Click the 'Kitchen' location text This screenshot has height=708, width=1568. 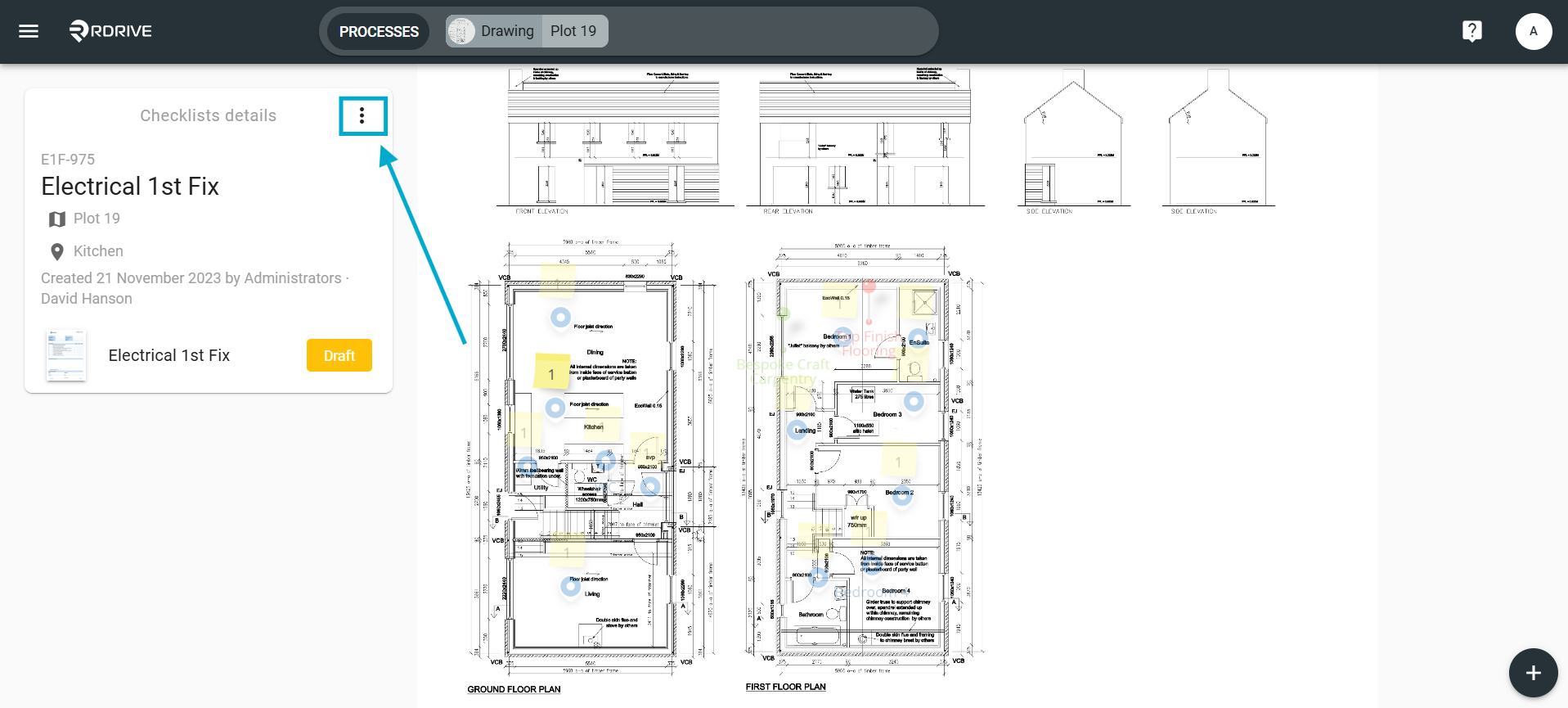[x=98, y=251]
